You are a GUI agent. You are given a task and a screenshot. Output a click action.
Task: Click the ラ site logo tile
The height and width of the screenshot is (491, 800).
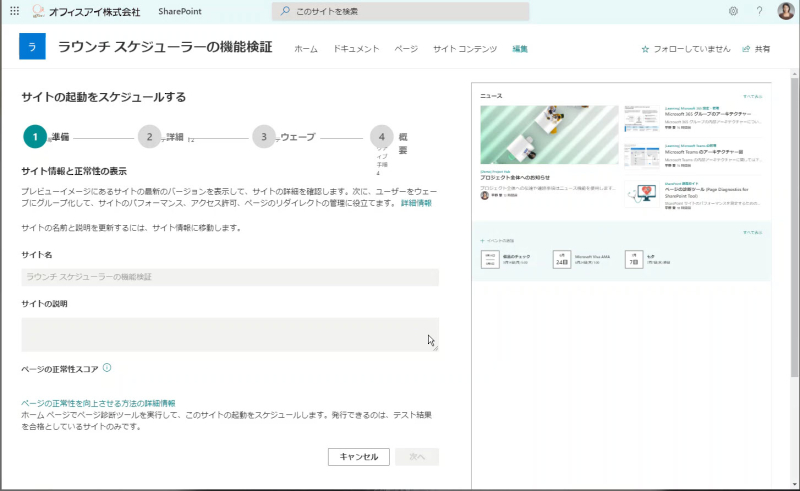point(32,46)
